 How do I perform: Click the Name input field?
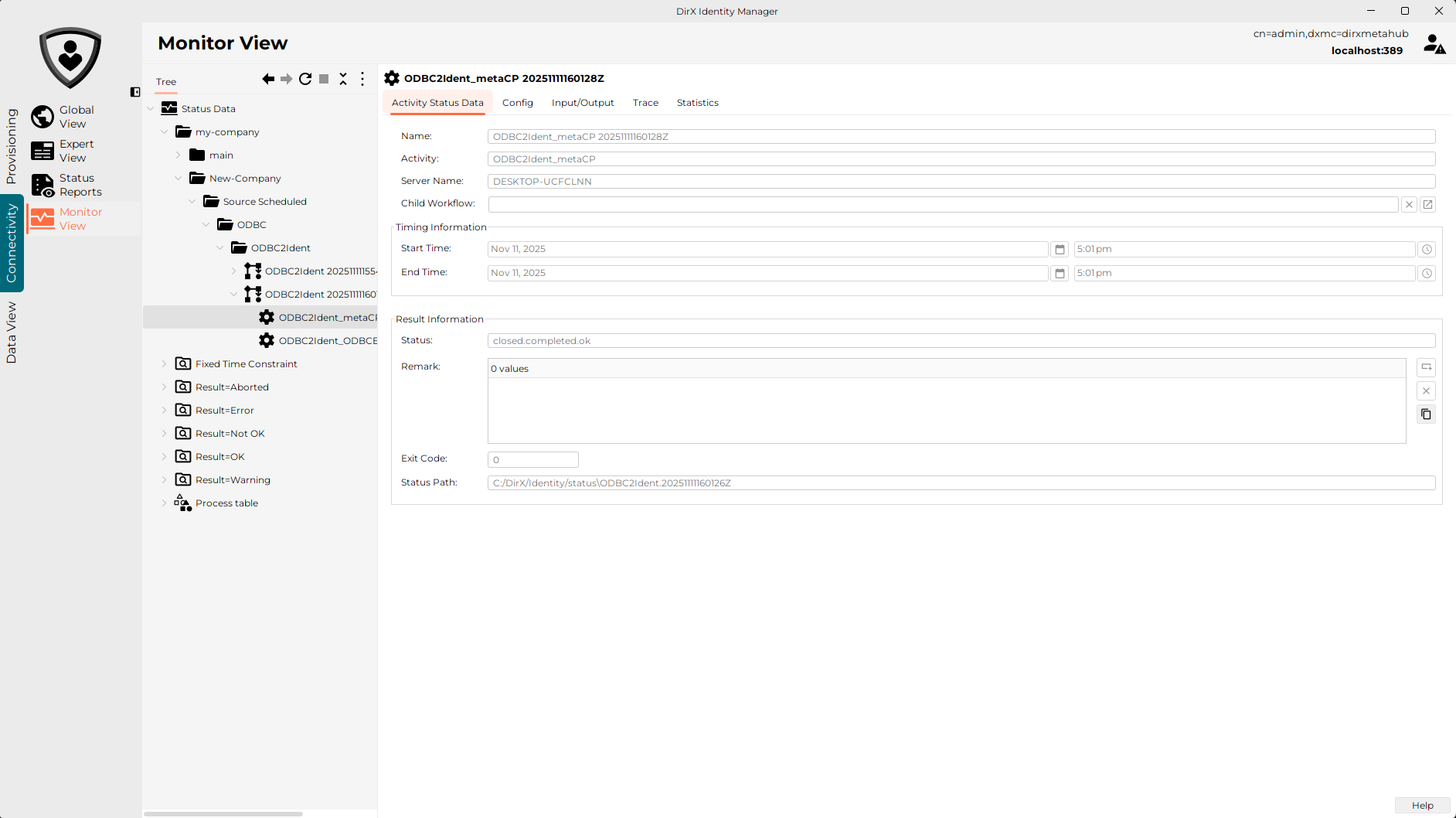(x=961, y=137)
